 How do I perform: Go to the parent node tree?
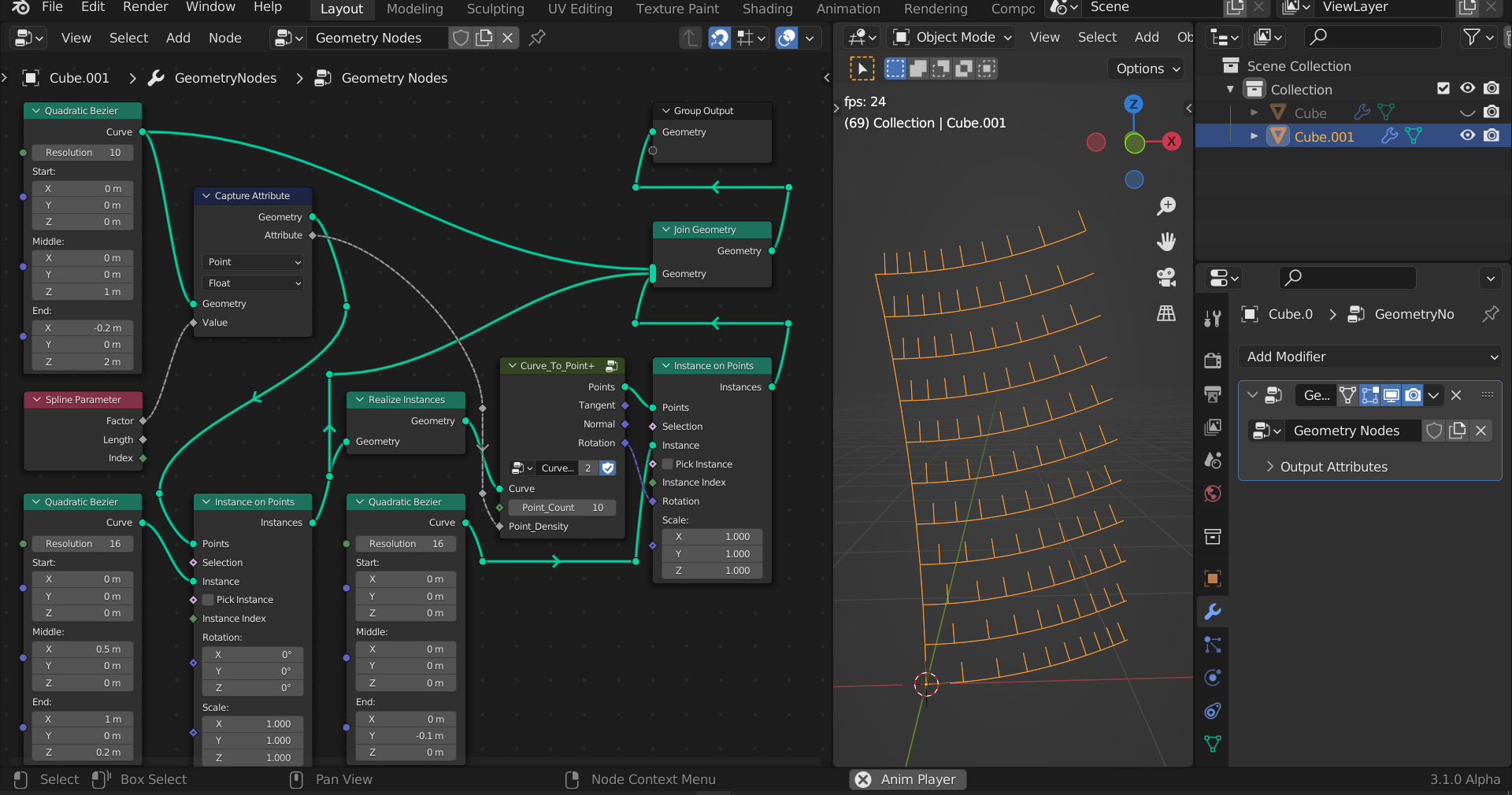pyautogui.click(x=690, y=38)
